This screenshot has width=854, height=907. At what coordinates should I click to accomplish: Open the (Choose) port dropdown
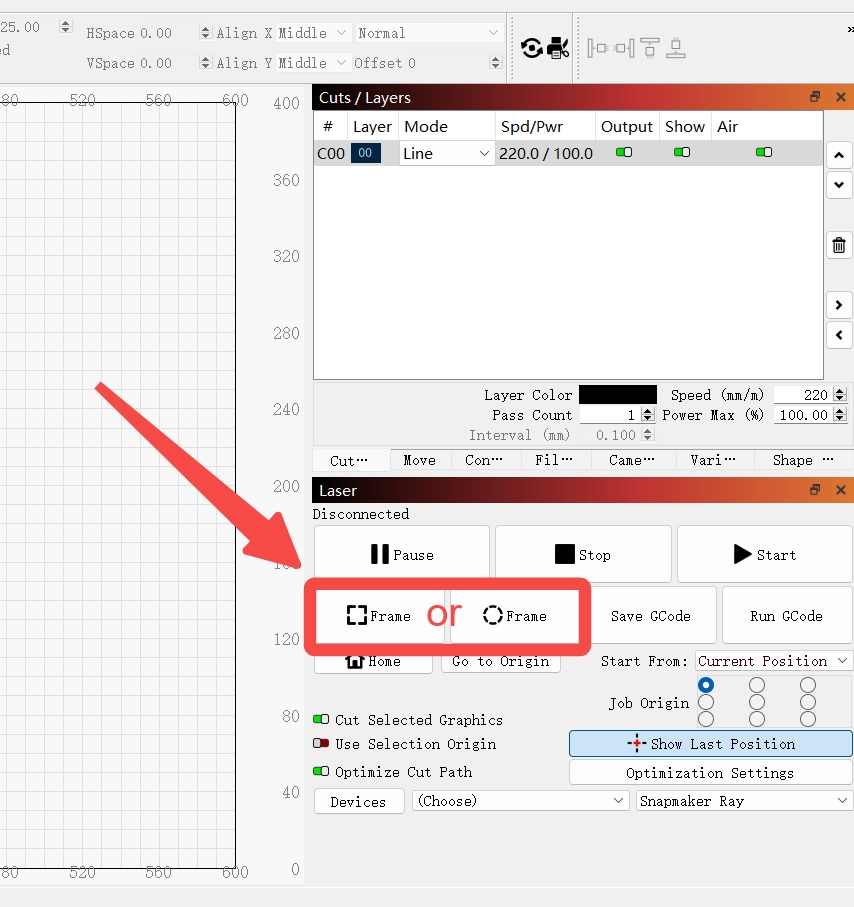coord(520,801)
